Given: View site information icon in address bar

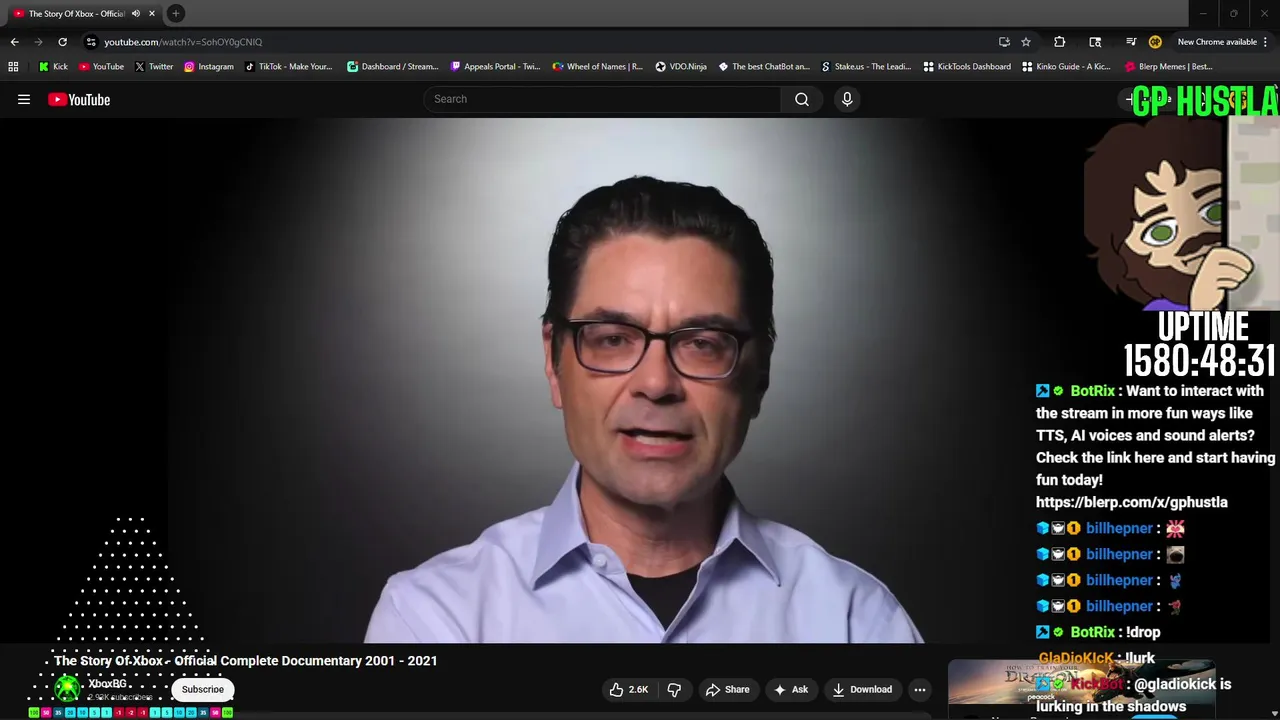Looking at the screenshot, I should 91,42.
